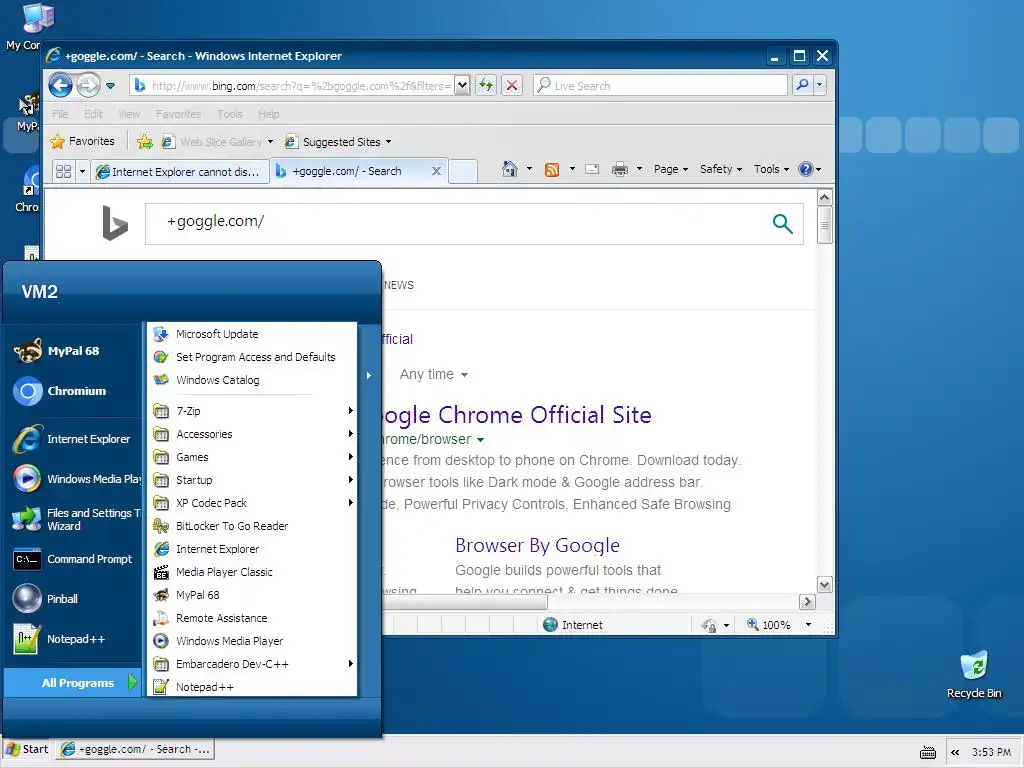
Task: Expand the Embarcadero Dev-C++ folder
Action: [252, 664]
